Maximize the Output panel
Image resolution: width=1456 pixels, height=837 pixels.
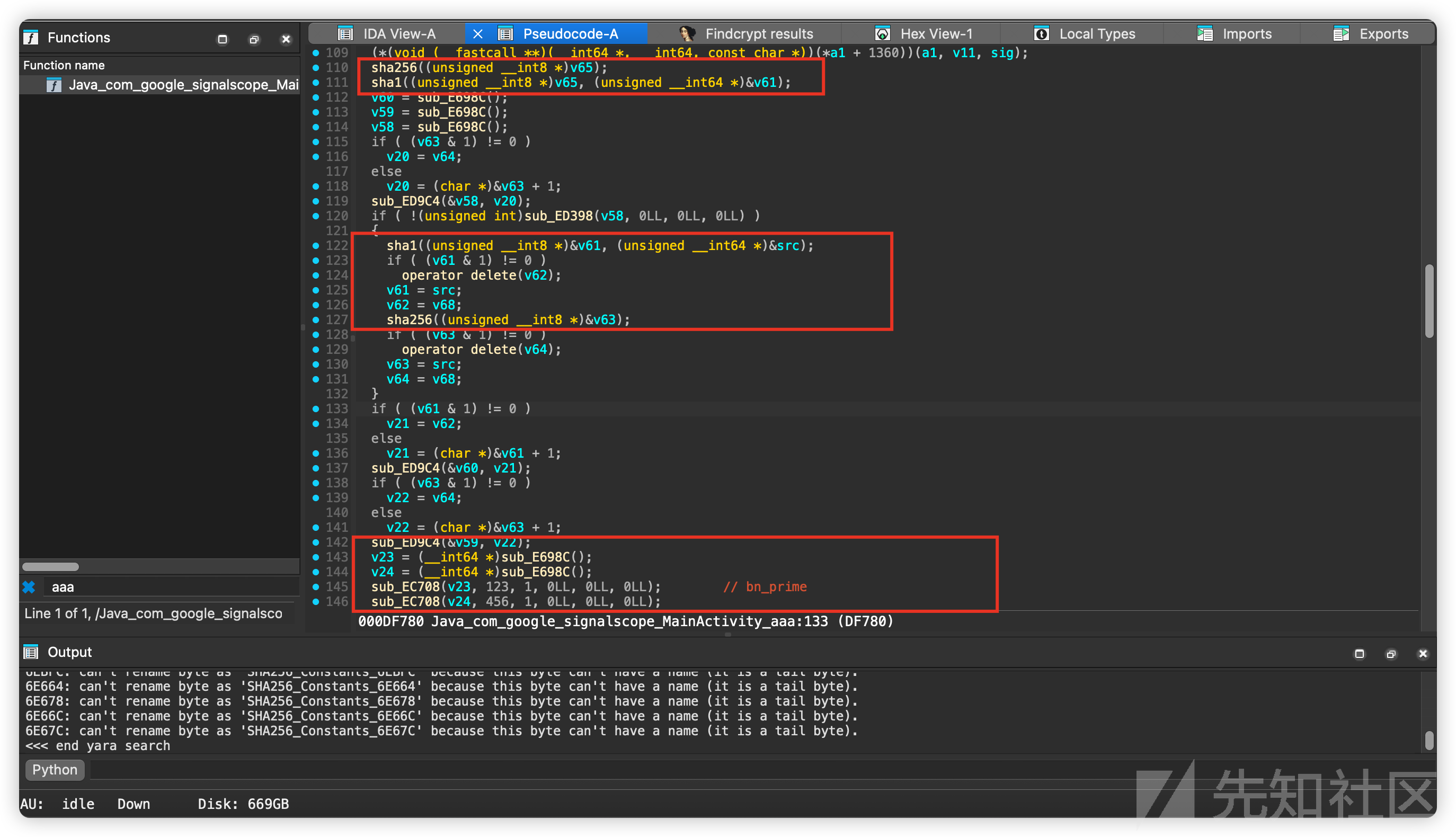pyautogui.click(x=1359, y=654)
